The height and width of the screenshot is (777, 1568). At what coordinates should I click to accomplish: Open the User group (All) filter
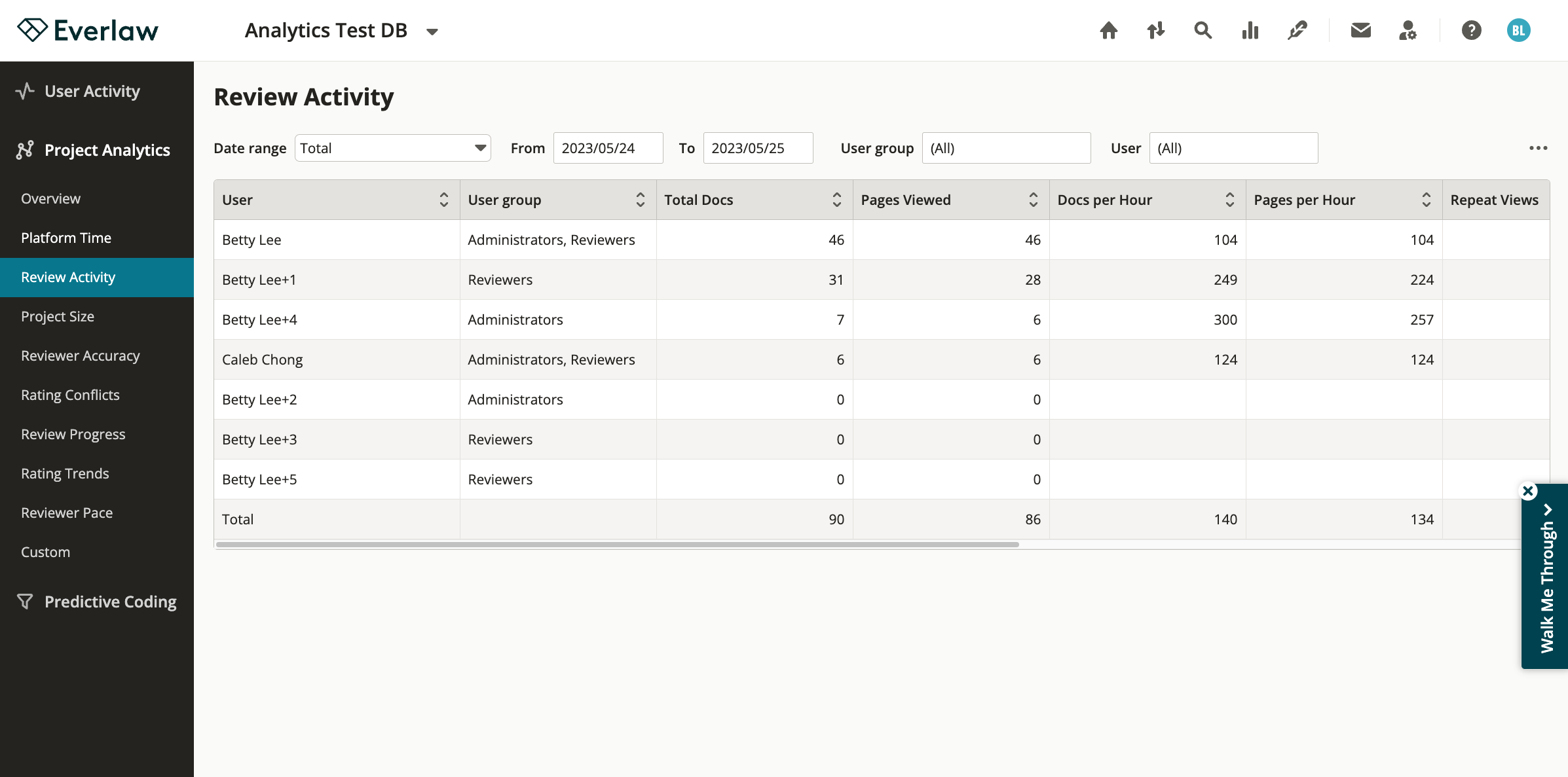click(1006, 148)
